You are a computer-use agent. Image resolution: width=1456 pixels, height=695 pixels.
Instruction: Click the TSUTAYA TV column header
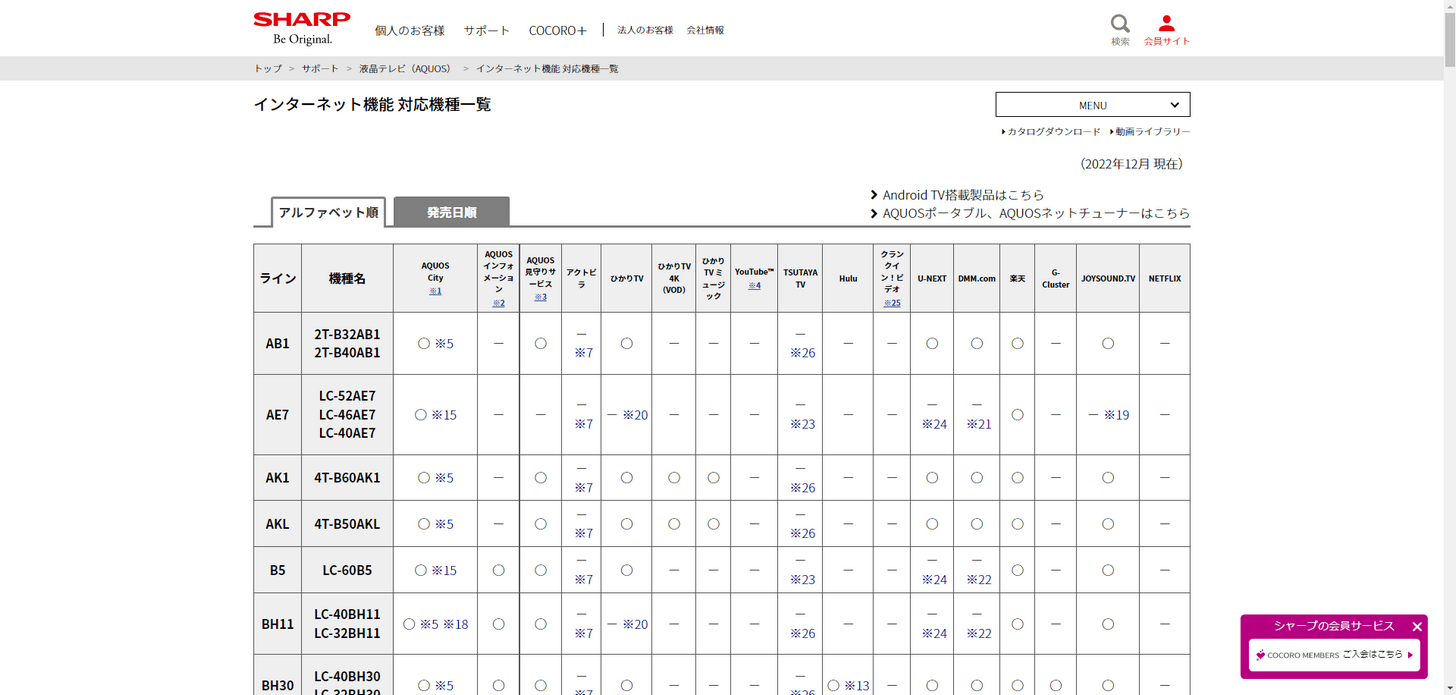click(x=800, y=278)
